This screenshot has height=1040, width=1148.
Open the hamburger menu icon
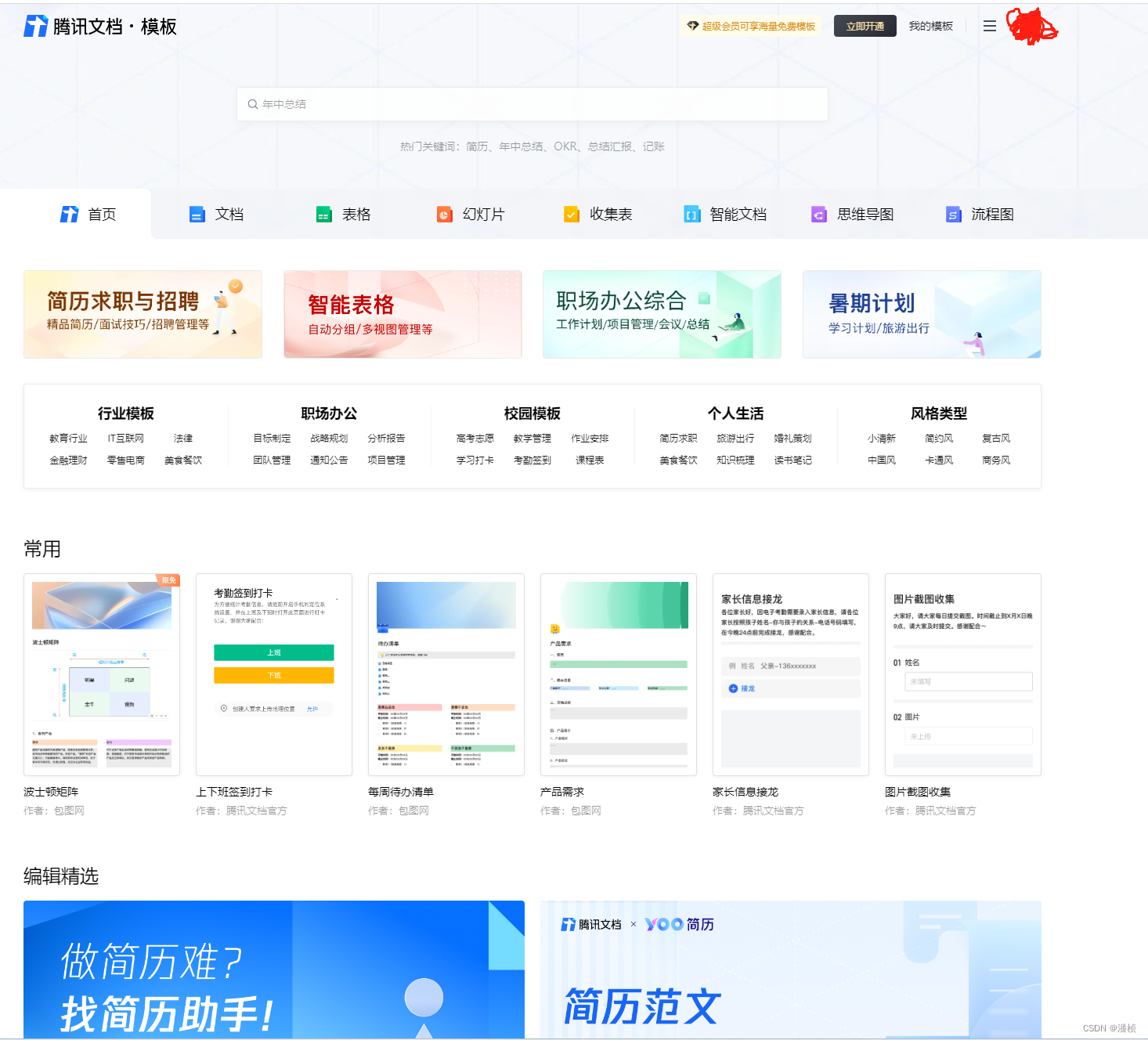point(990,26)
